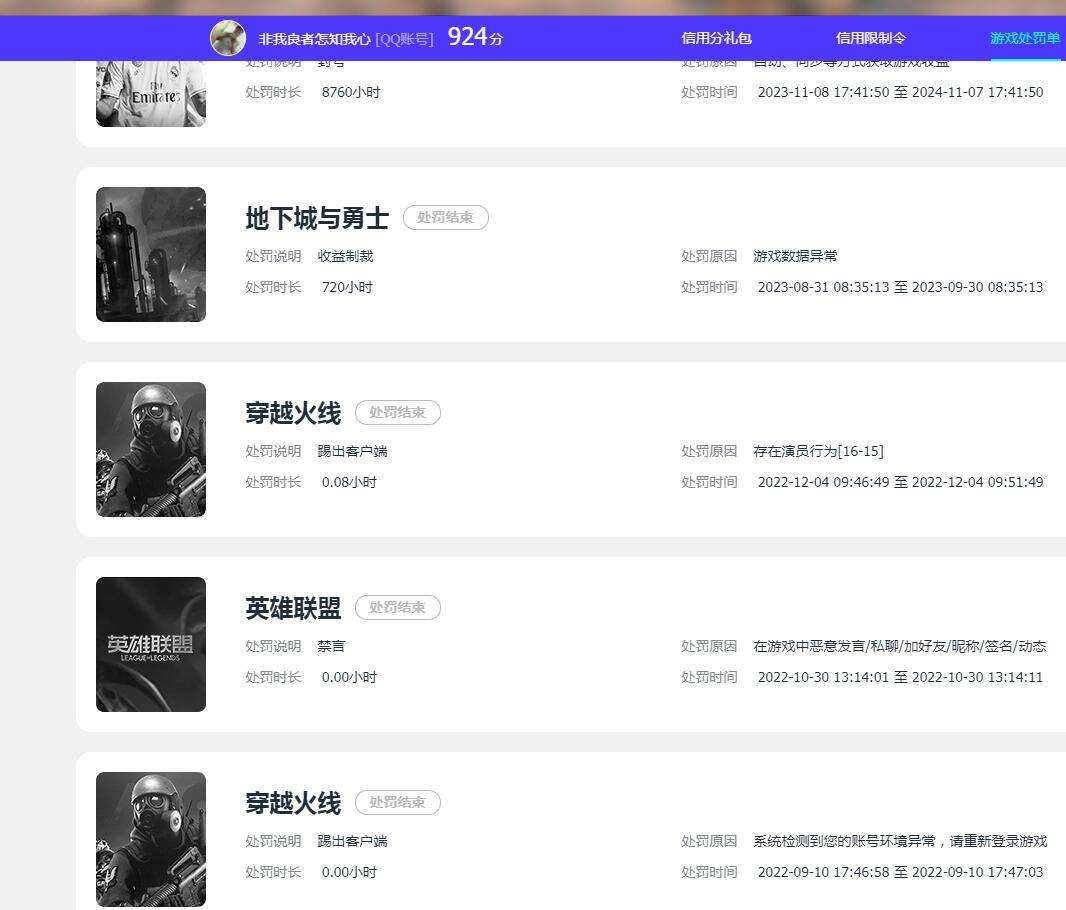
Task: Click the 924分 credit score
Action: 475,37
